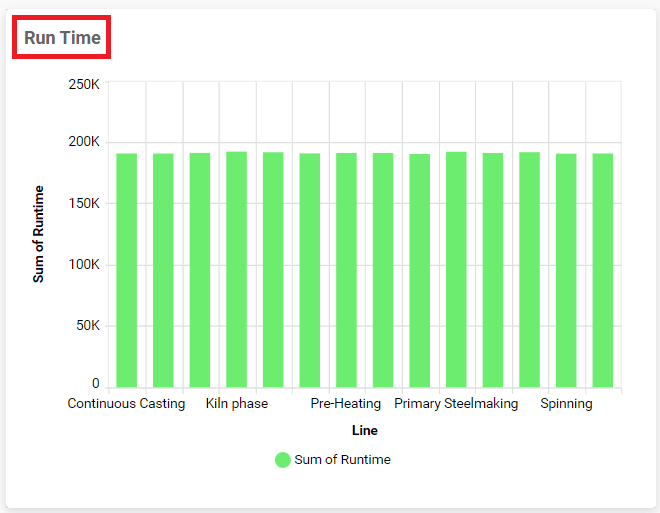Click the last bar on the right
660x513 pixels.
pos(602,270)
